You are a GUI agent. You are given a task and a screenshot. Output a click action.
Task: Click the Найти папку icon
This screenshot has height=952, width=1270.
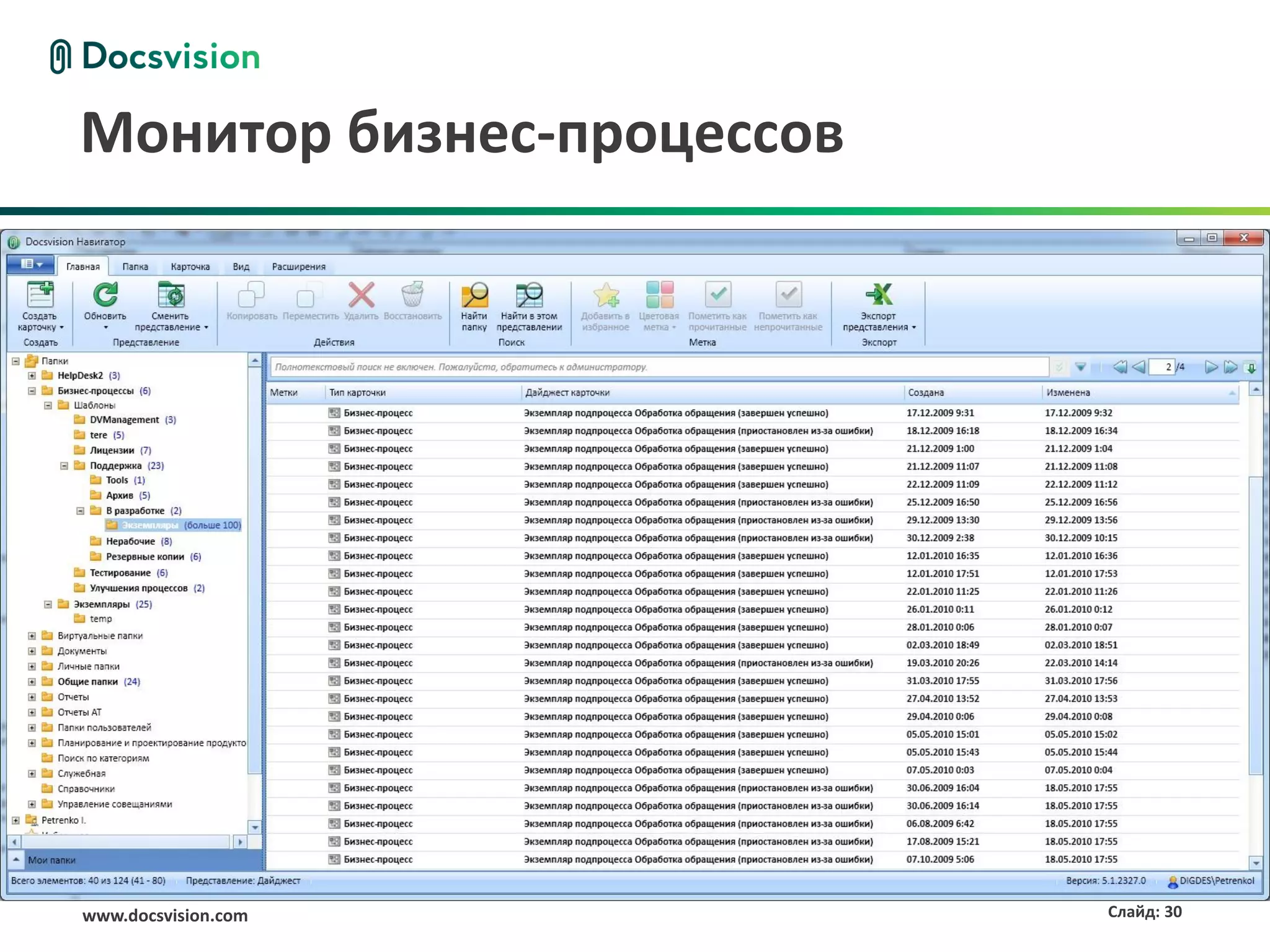click(474, 295)
